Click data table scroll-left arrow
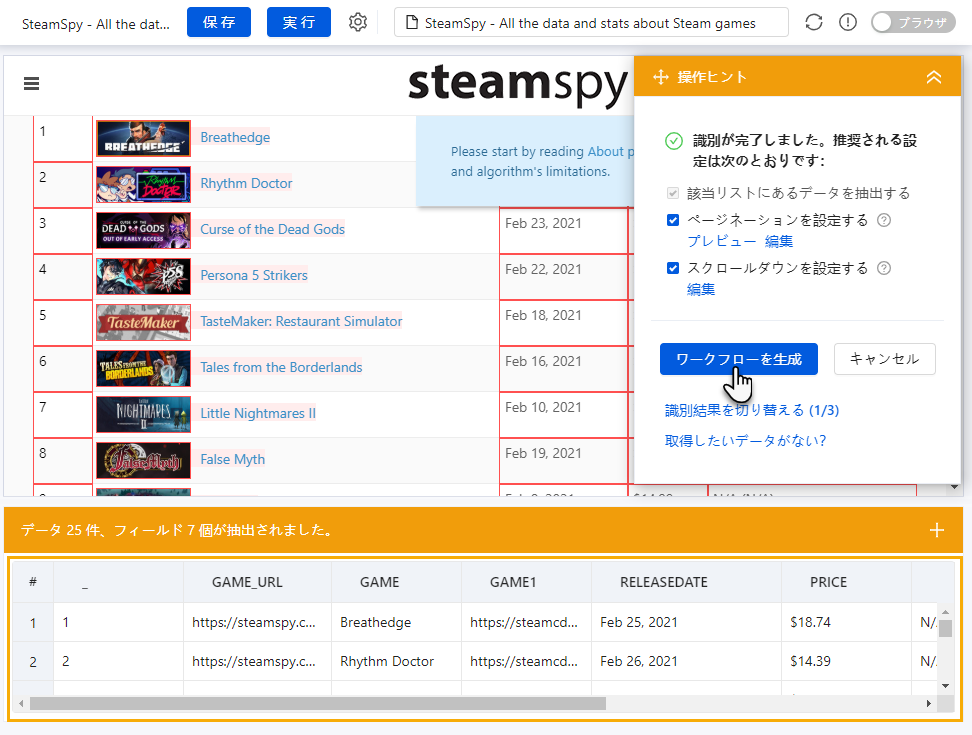This screenshot has width=972, height=735. 22,703
